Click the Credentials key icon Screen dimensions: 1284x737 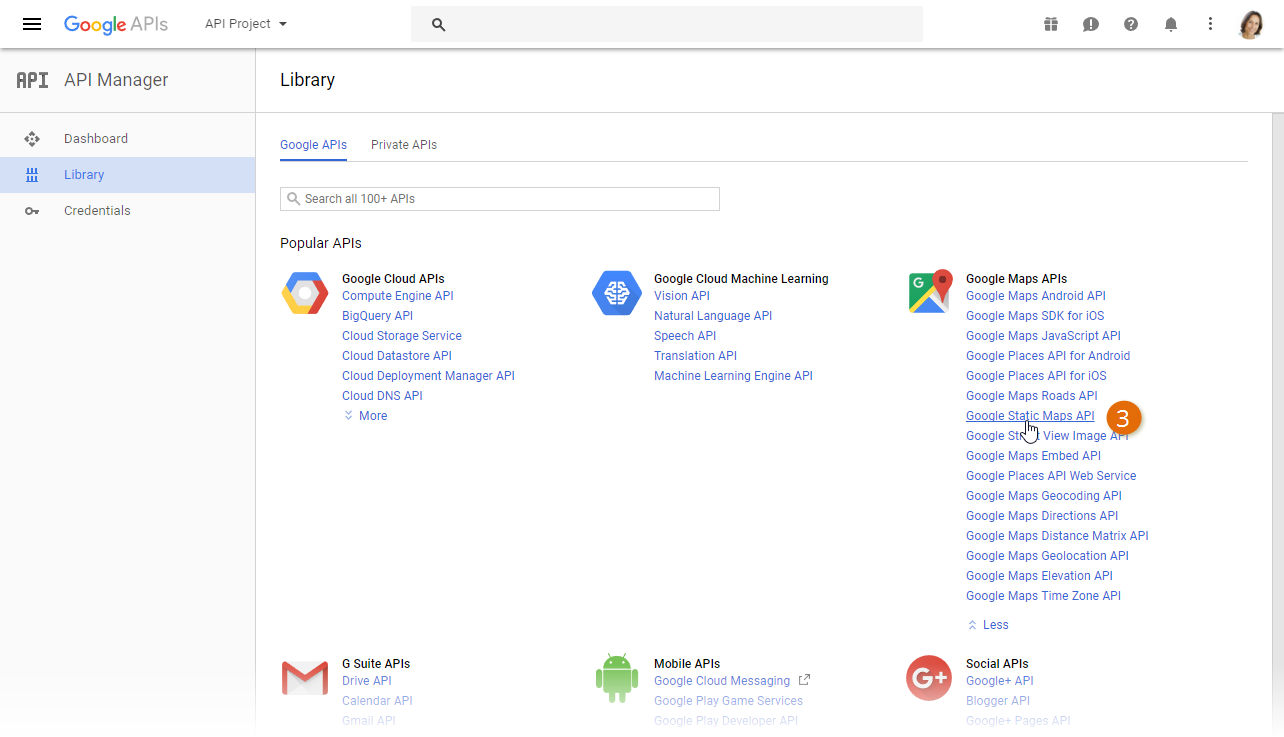point(32,211)
